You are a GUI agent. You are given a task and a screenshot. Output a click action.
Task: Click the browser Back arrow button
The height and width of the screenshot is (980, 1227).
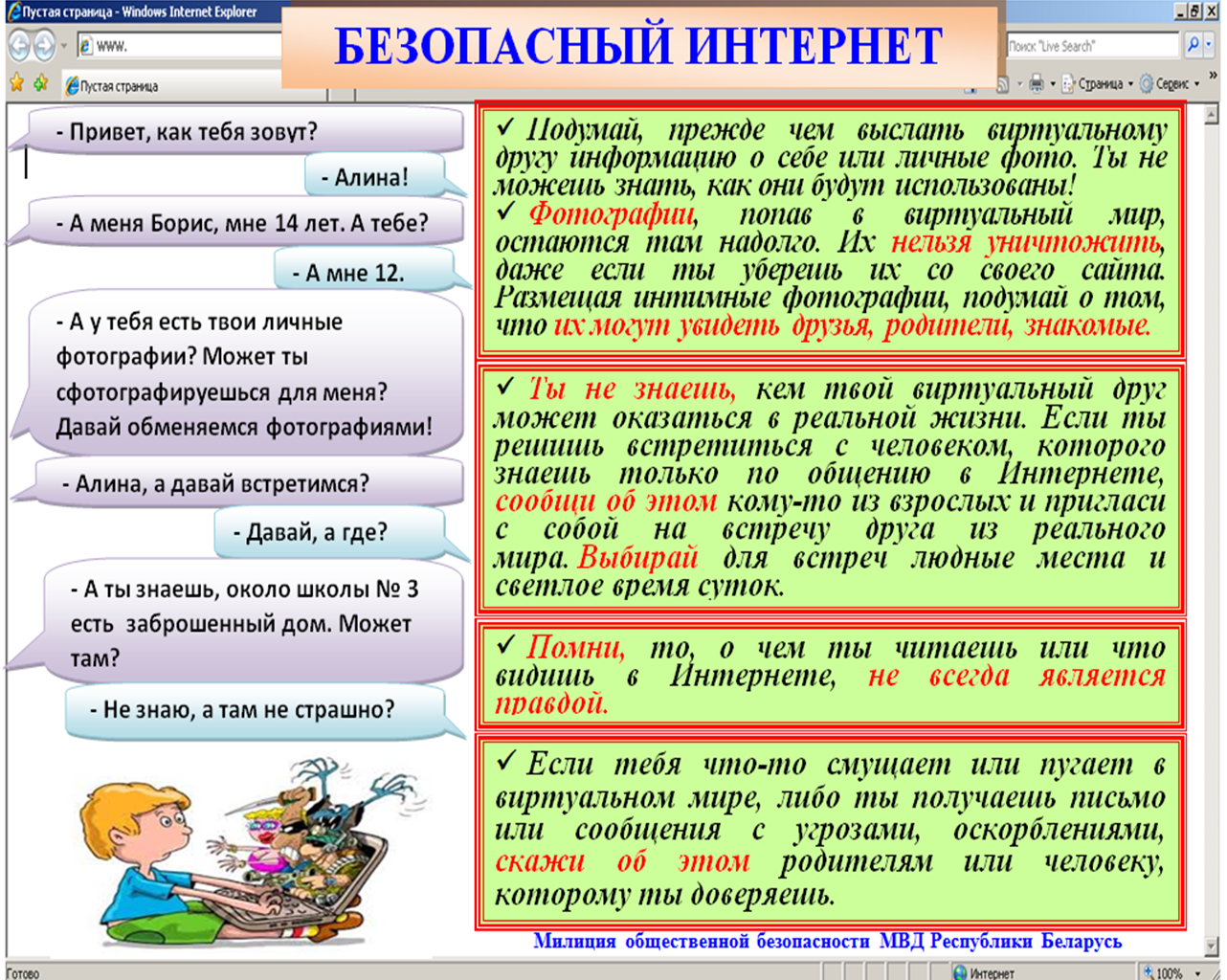(x=18, y=45)
